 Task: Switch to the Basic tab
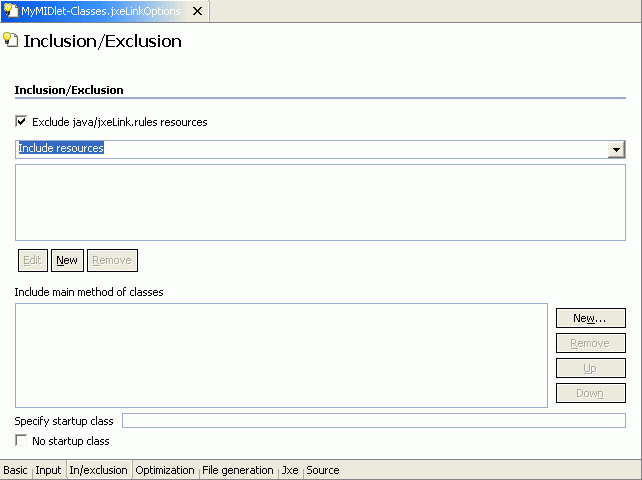(x=15, y=470)
